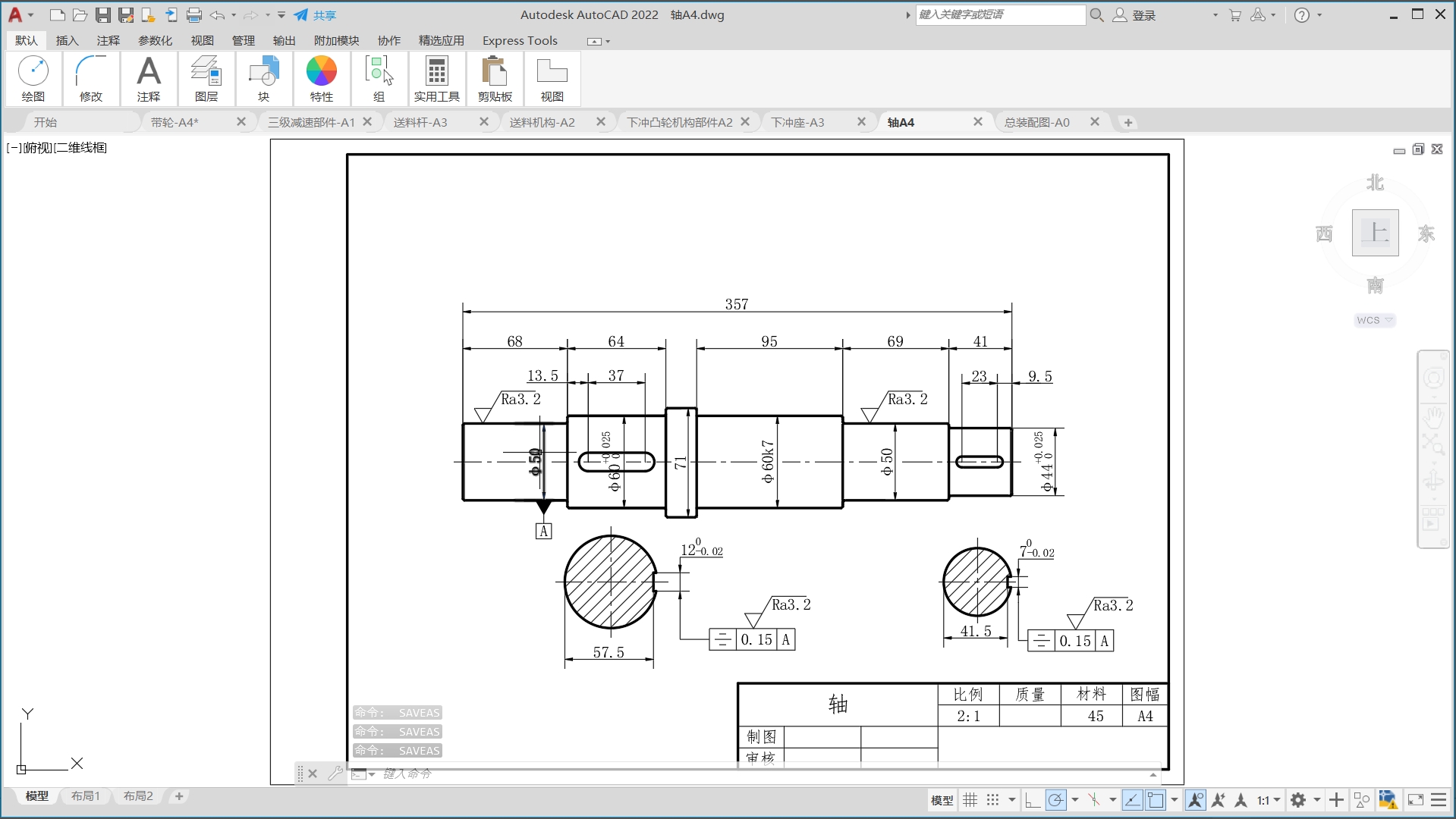
Task: Expand the ribbon minimize options dropdown arrow
Action: tap(608, 42)
